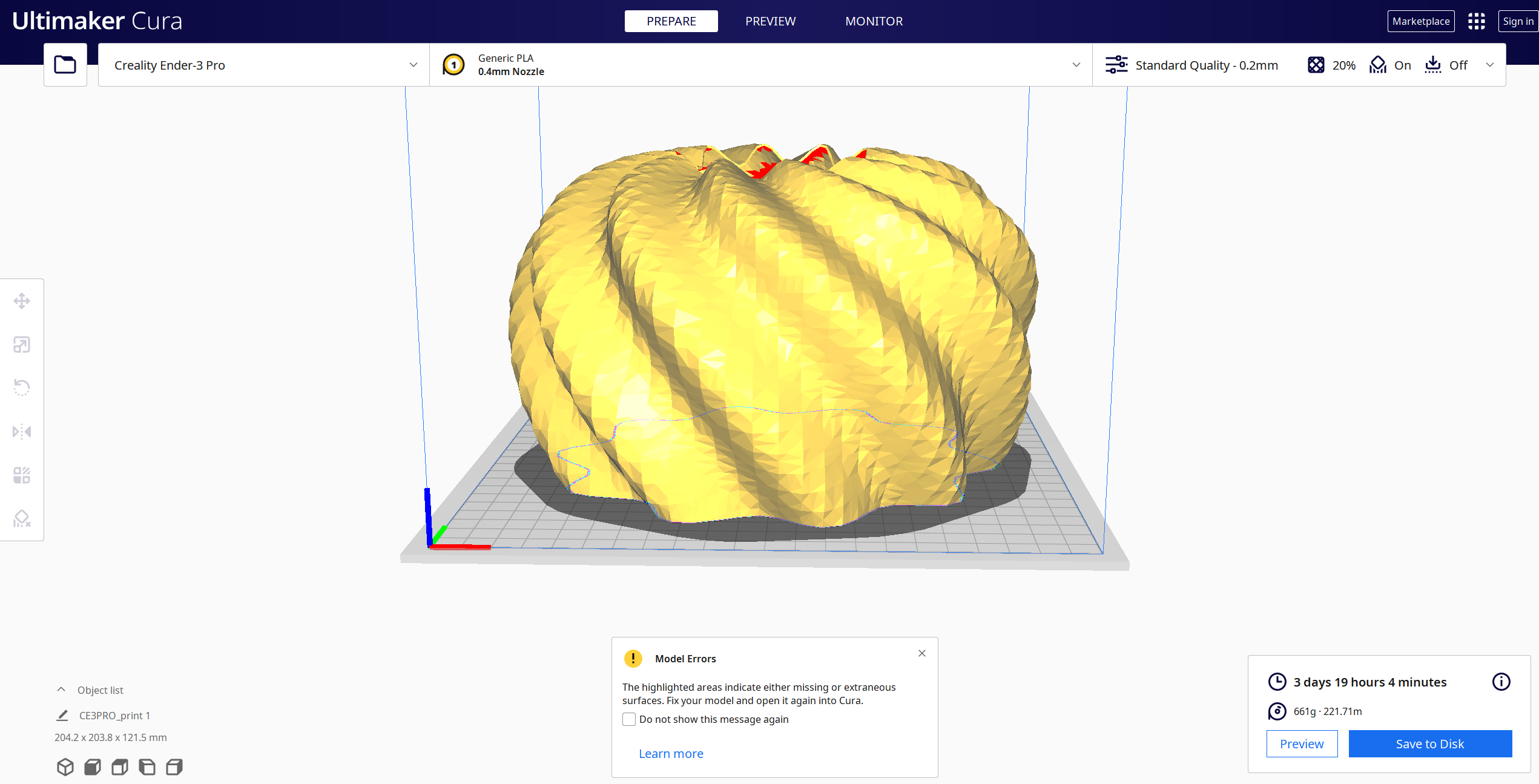
Task: Open Per Model Settings tool
Action: pyautogui.click(x=22, y=475)
